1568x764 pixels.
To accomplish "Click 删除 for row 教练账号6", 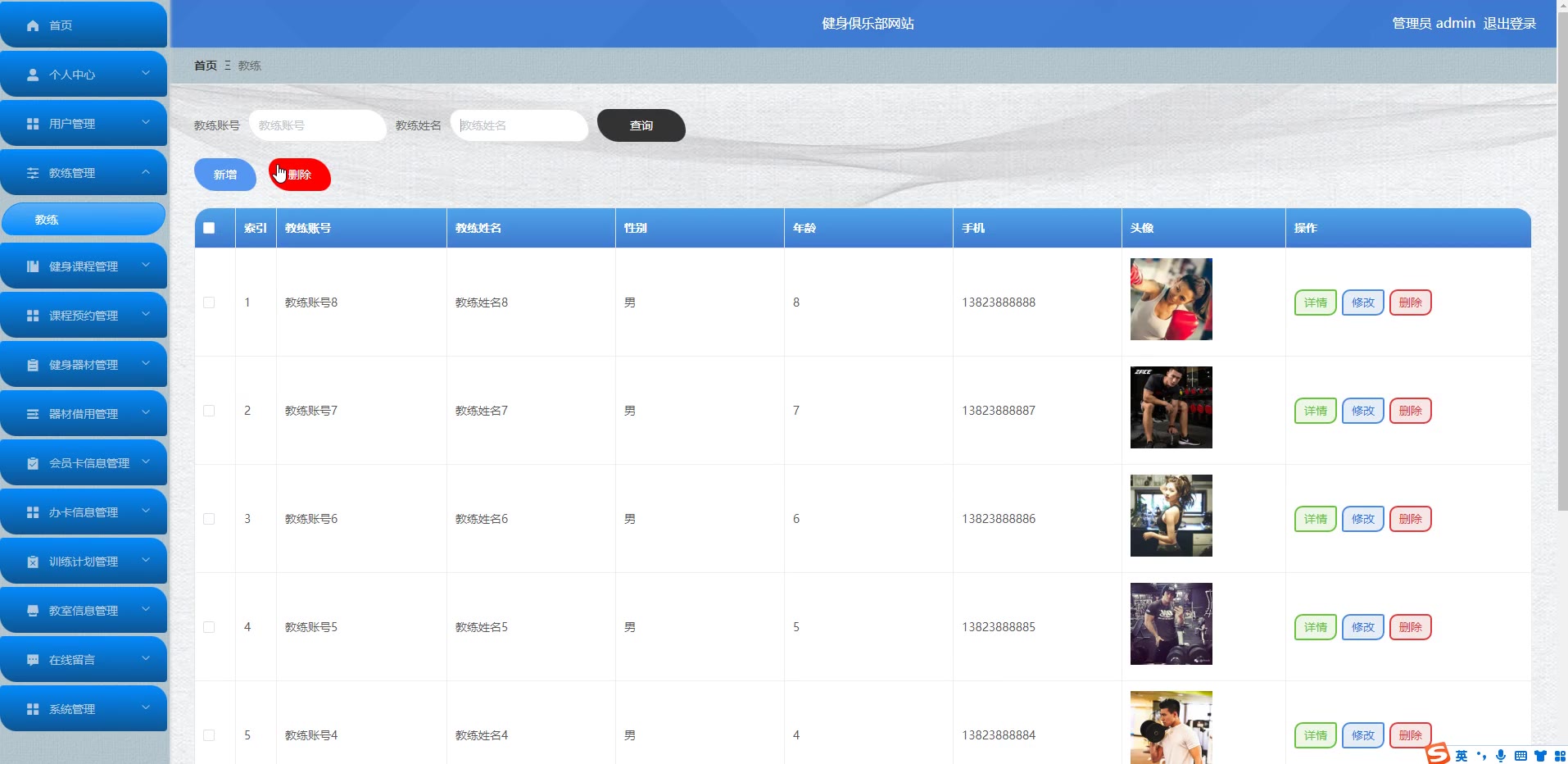I will 1411,519.
